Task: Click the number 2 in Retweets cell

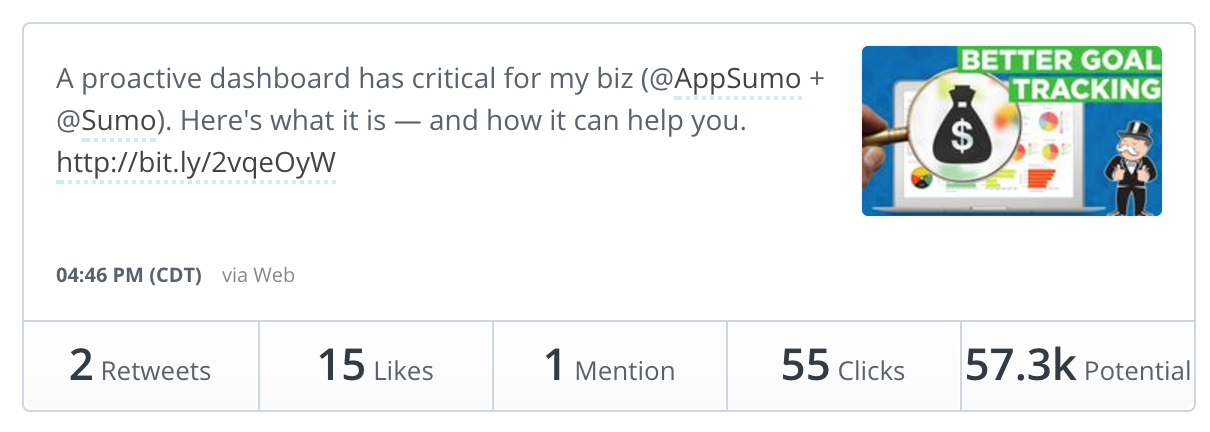Action: (81, 366)
